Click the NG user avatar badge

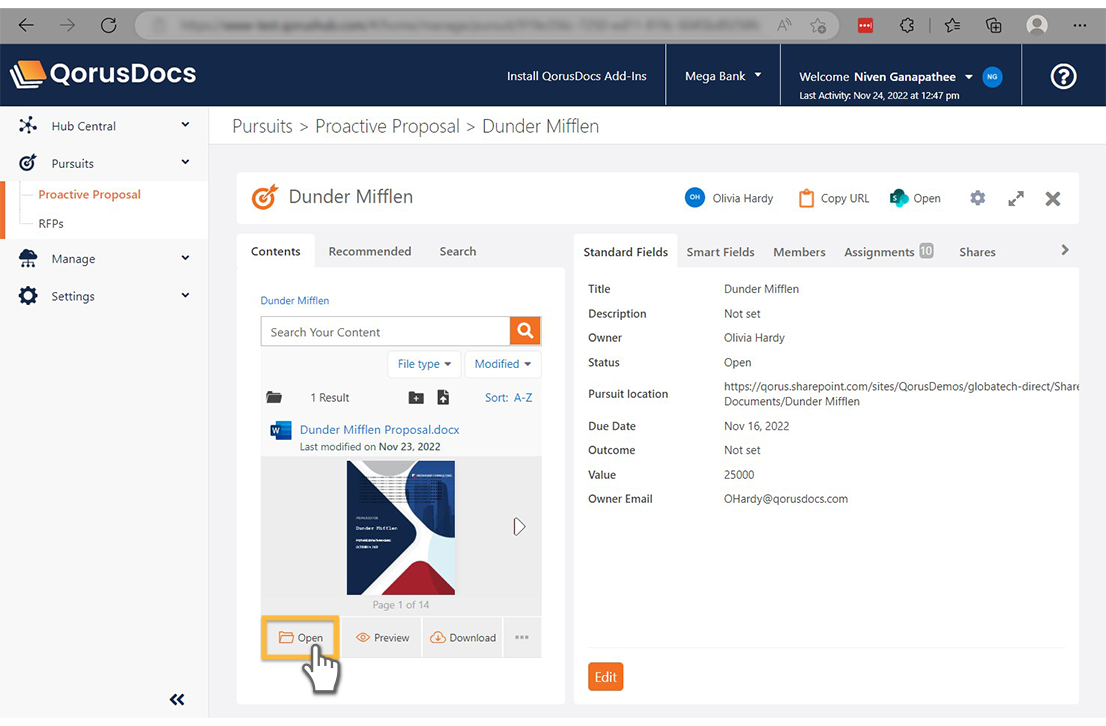tap(992, 76)
